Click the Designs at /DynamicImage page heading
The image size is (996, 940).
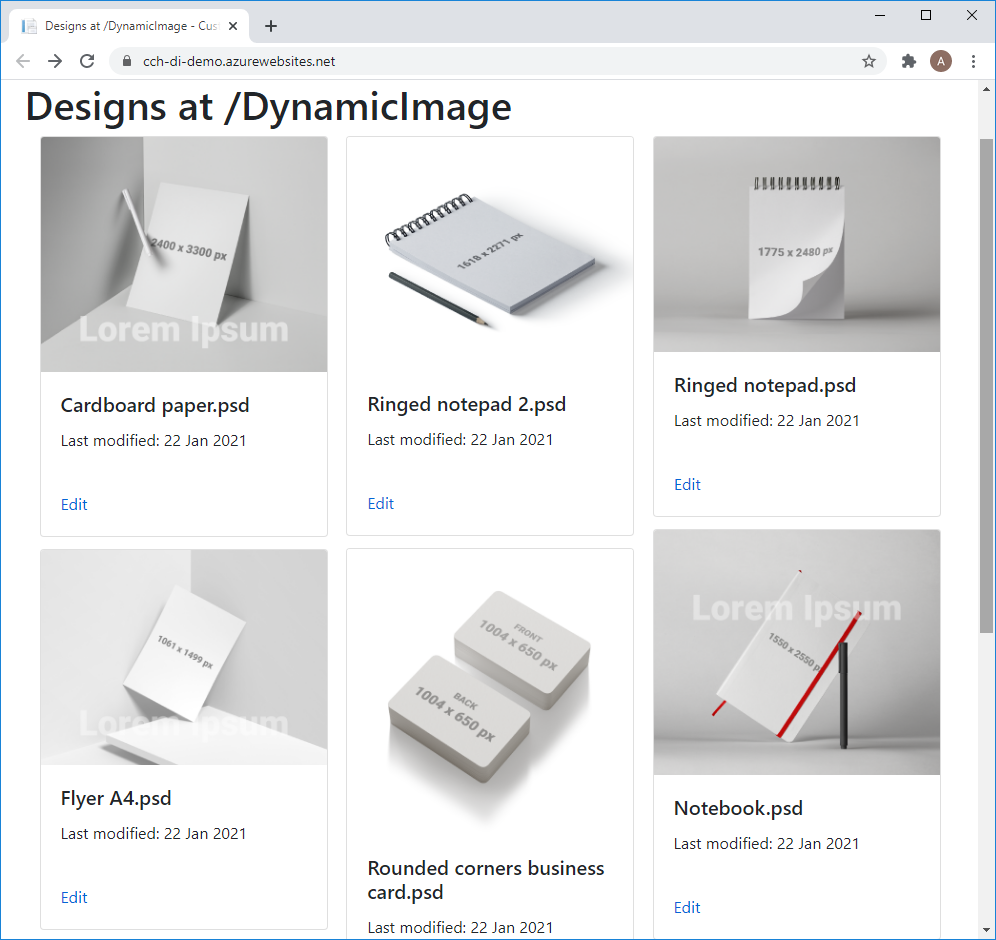pos(268,107)
